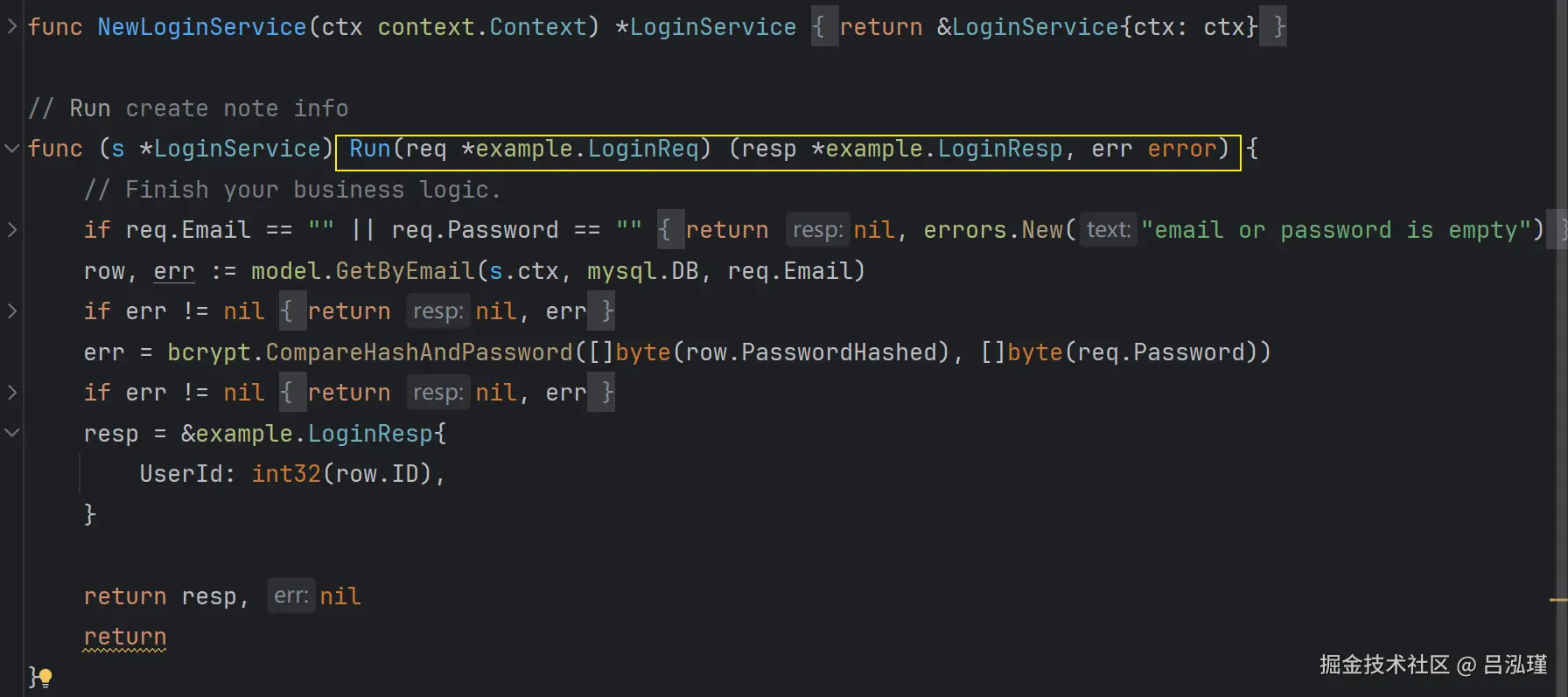
Task: Click the lightbulb quick-fix icon
Action: (45, 677)
